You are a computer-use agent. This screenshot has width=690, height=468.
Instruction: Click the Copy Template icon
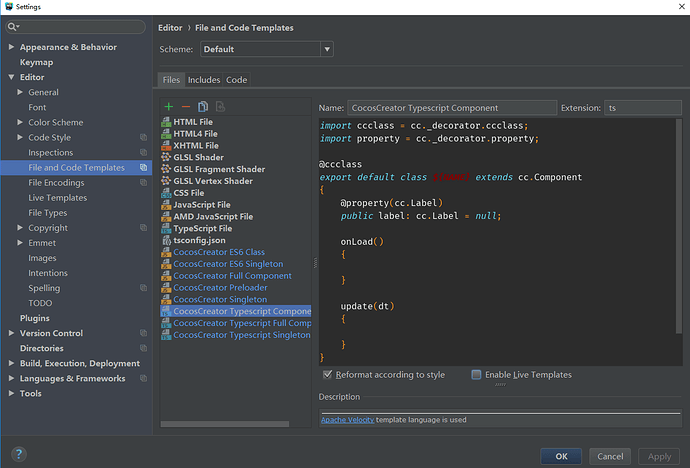[x=203, y=106]
